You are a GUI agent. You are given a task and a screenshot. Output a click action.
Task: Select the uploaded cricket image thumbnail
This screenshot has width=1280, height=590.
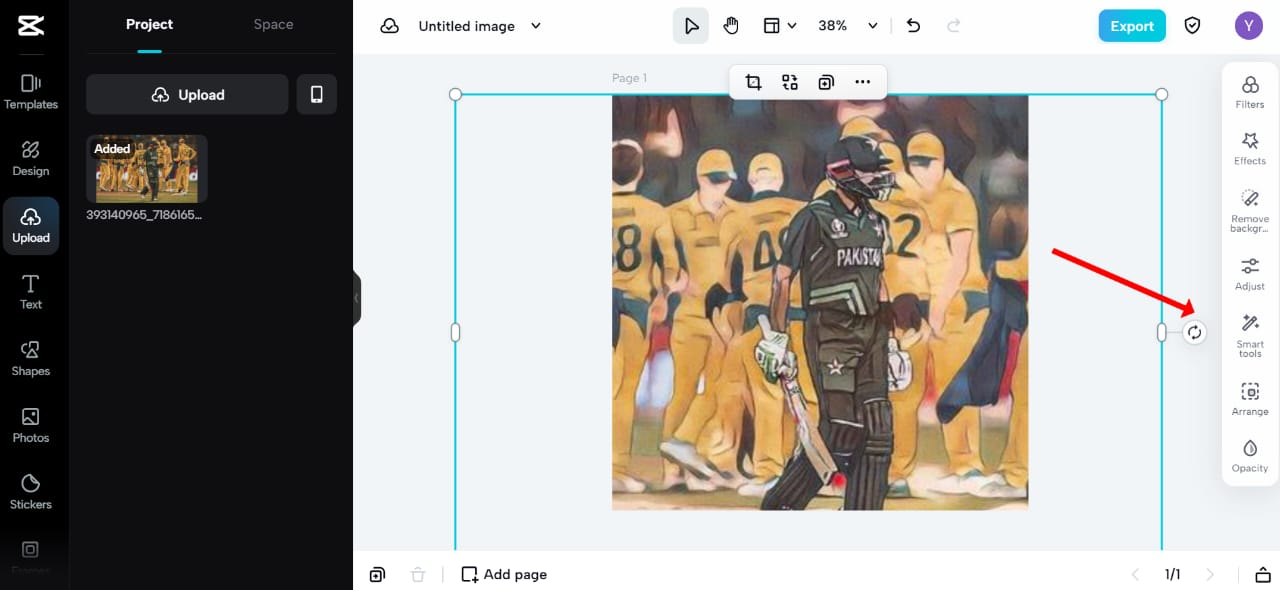click(147, 169)
